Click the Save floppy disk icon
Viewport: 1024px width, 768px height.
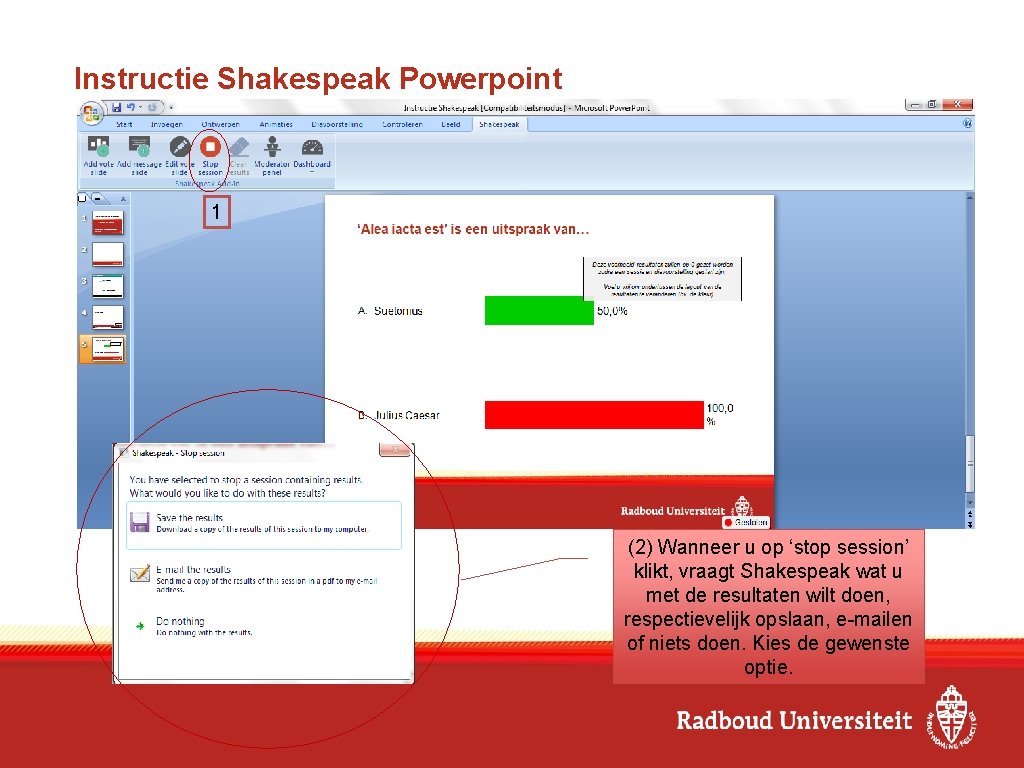(x=117, y=107)
